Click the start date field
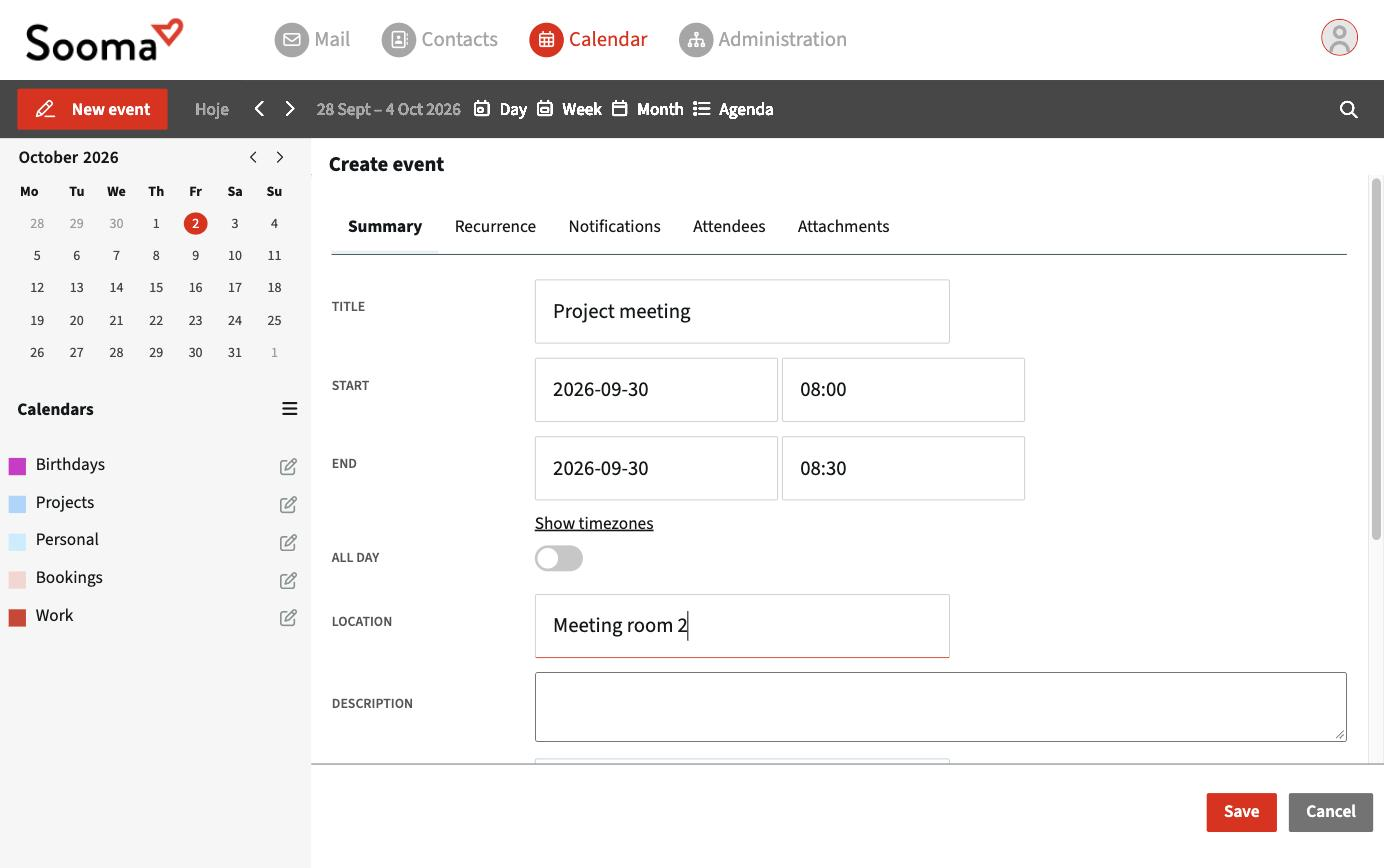Screen dimensions: 1384x868 656,389
